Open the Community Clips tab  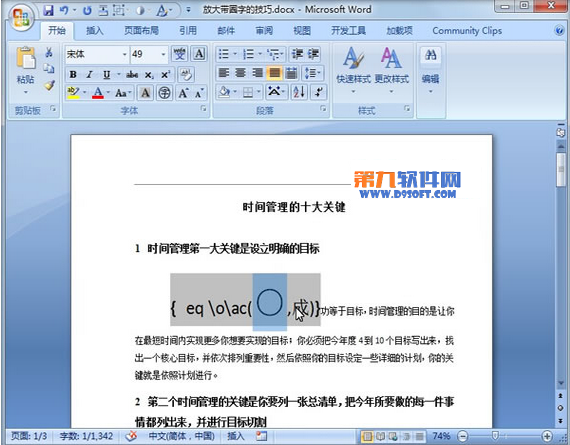click(467, 31)
